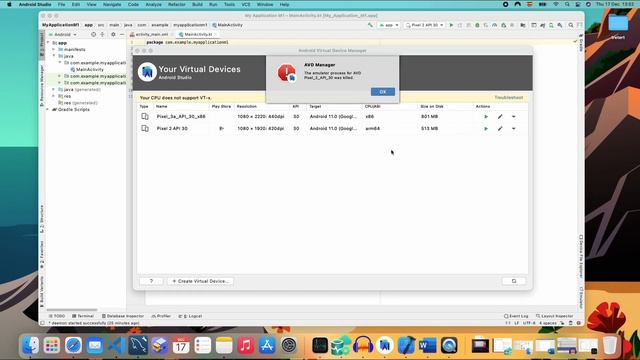Open the Logcat tool window
640x360 pixels.
pyautogui.click(x=191, y=316)
